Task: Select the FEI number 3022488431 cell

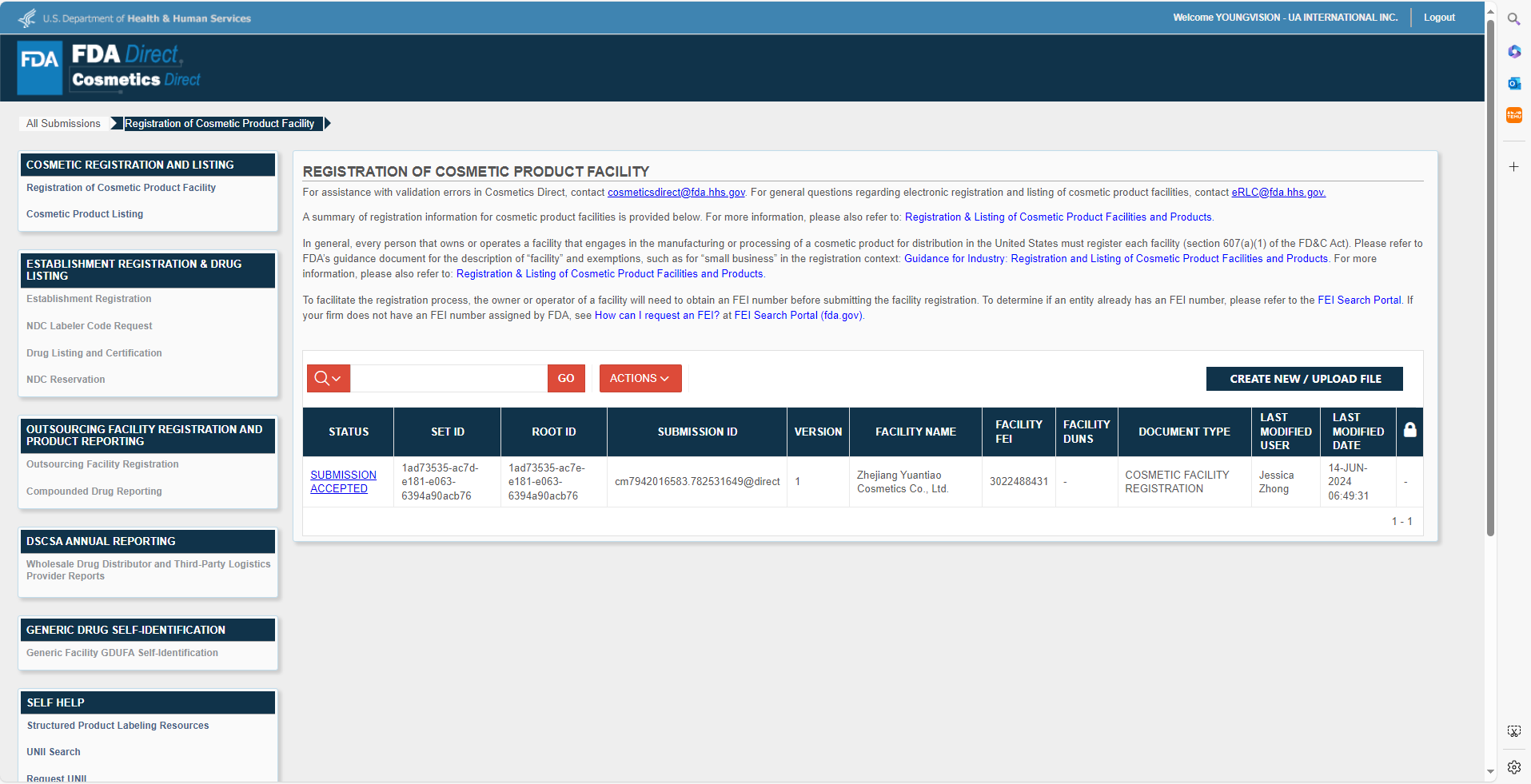Action: tap(1019, 482)
